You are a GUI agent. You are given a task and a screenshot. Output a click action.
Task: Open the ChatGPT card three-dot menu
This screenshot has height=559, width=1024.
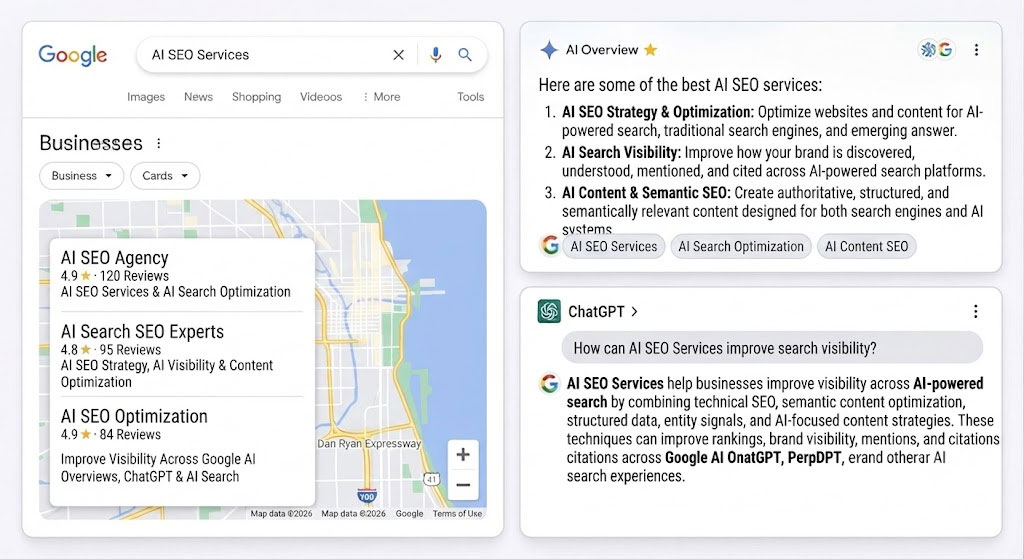click(976, 311)
